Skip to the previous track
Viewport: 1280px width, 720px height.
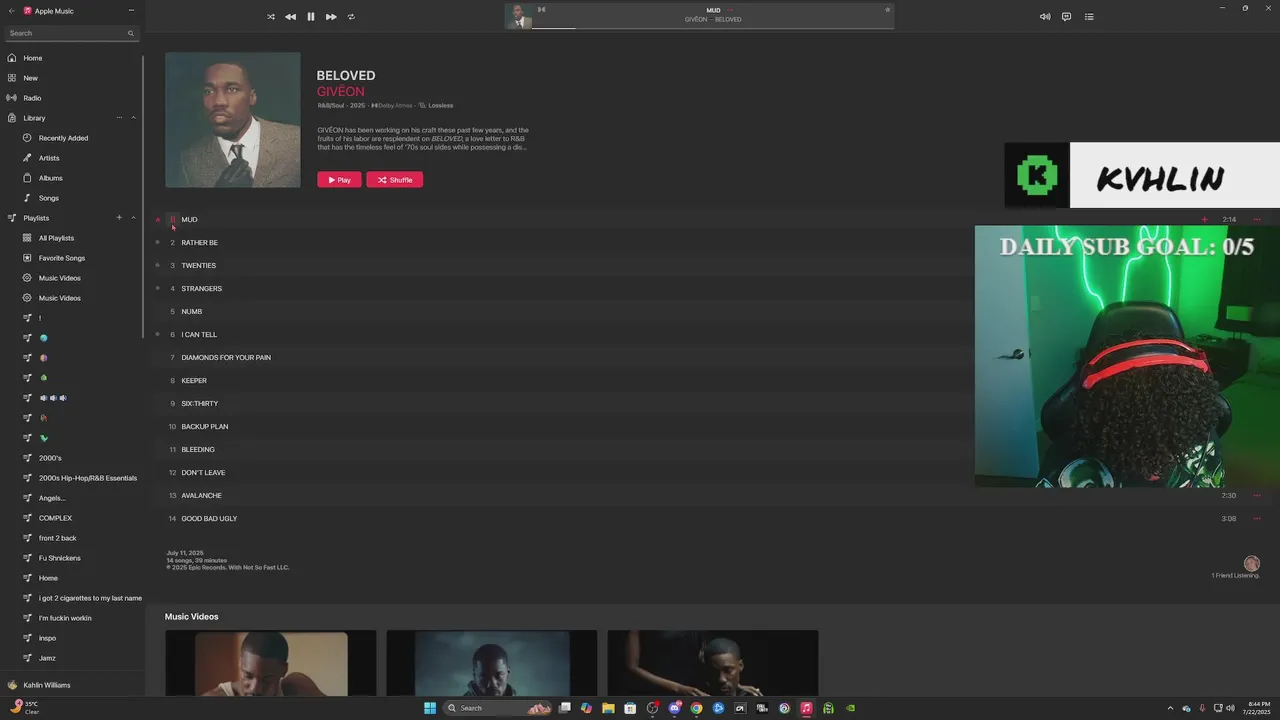[x=290, y=17]
